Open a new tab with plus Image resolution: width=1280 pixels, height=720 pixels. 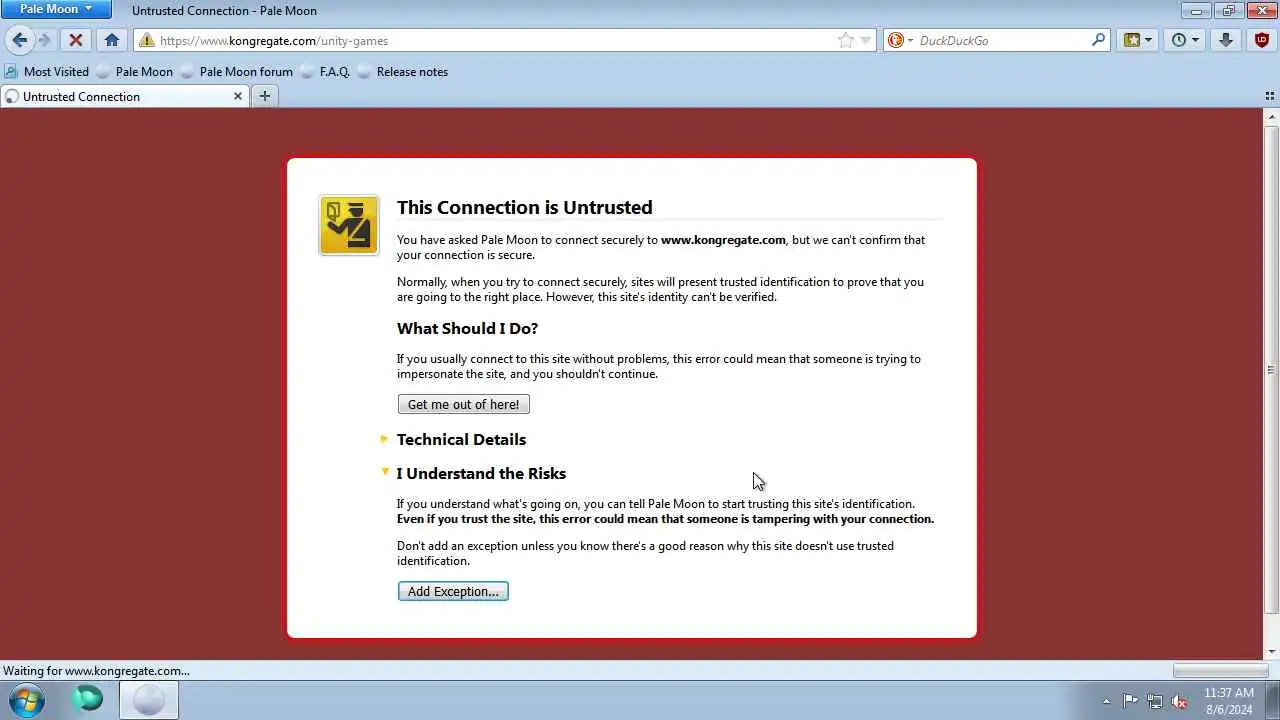point(264,96)
